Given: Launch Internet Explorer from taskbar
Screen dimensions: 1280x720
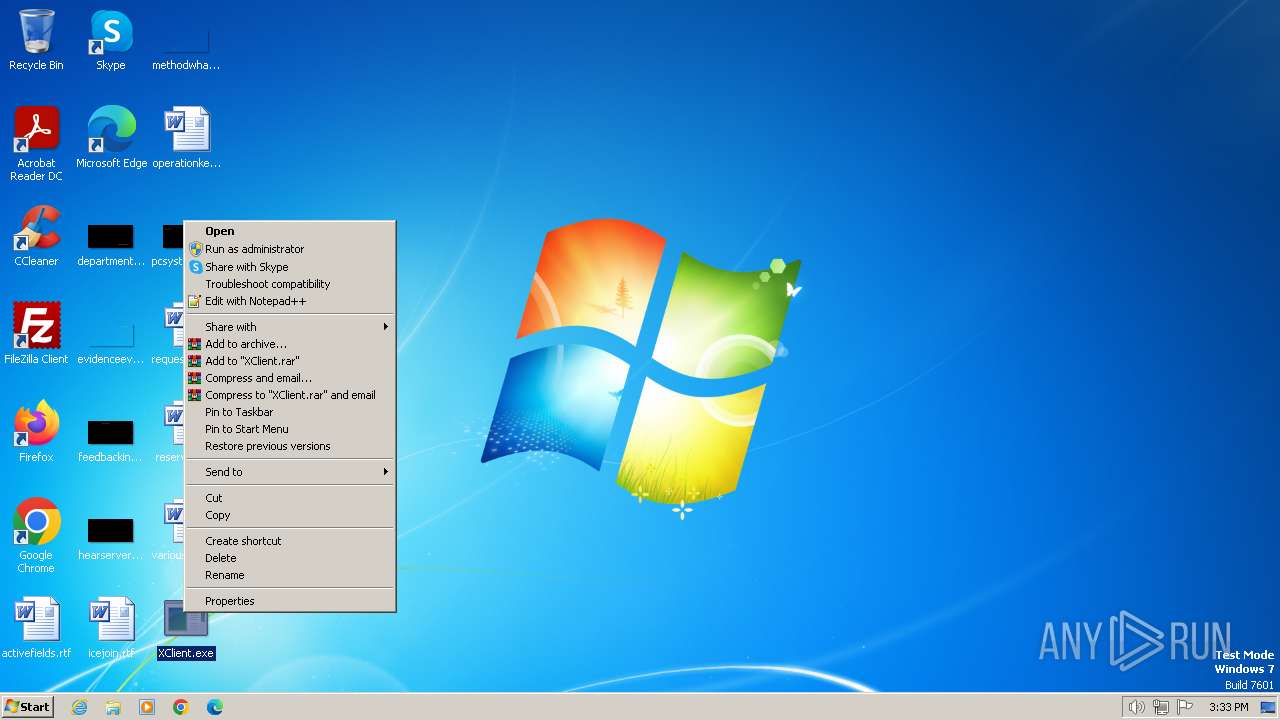Looking at the screenshot, I should (x=79, y=707).
